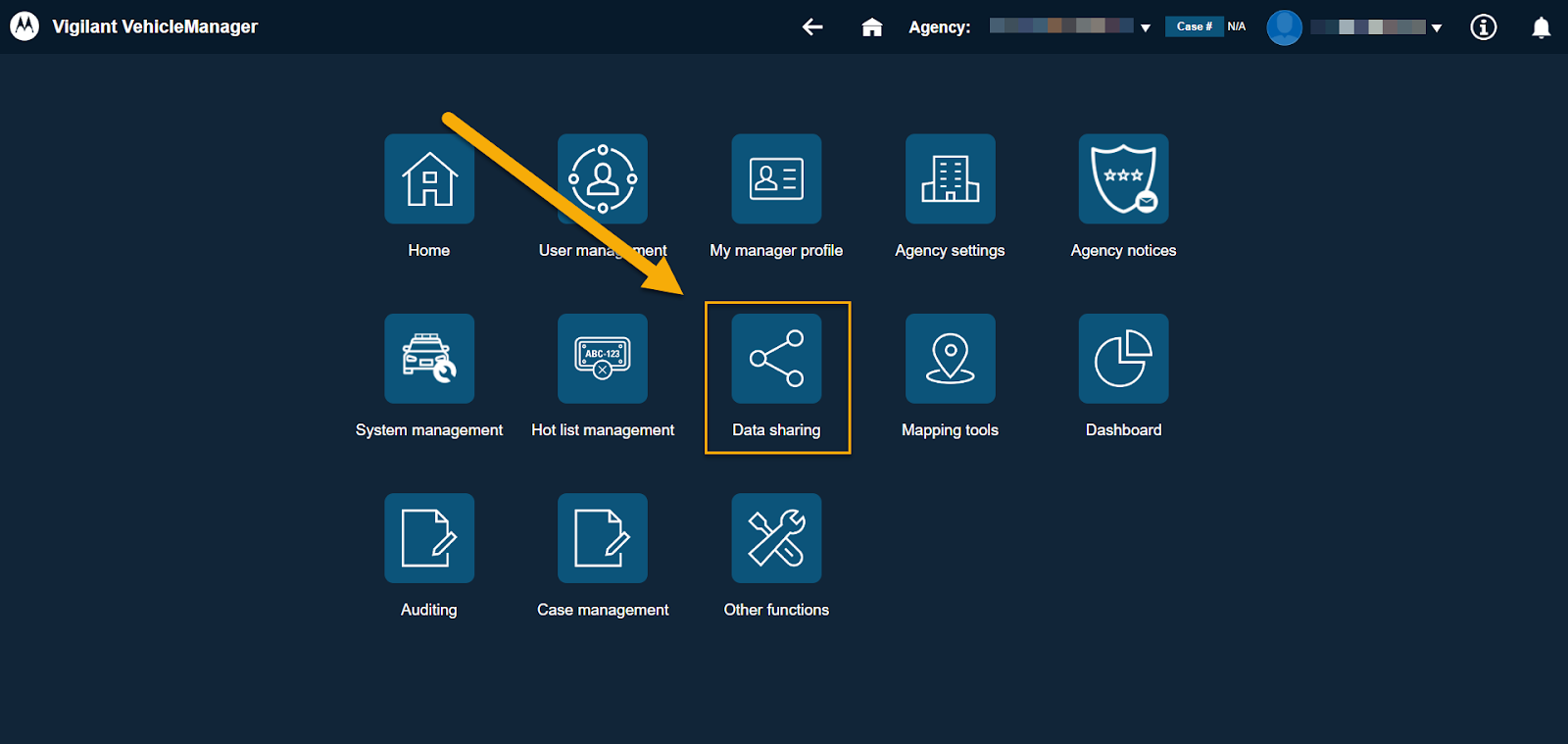1568x744 pixels.
Task: Open Other functions tools icon
Action: click(x=776, y=538)
